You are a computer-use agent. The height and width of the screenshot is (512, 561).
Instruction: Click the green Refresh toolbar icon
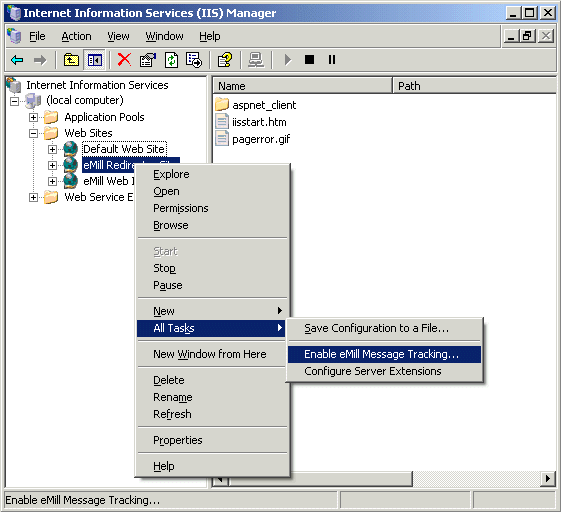171,60
